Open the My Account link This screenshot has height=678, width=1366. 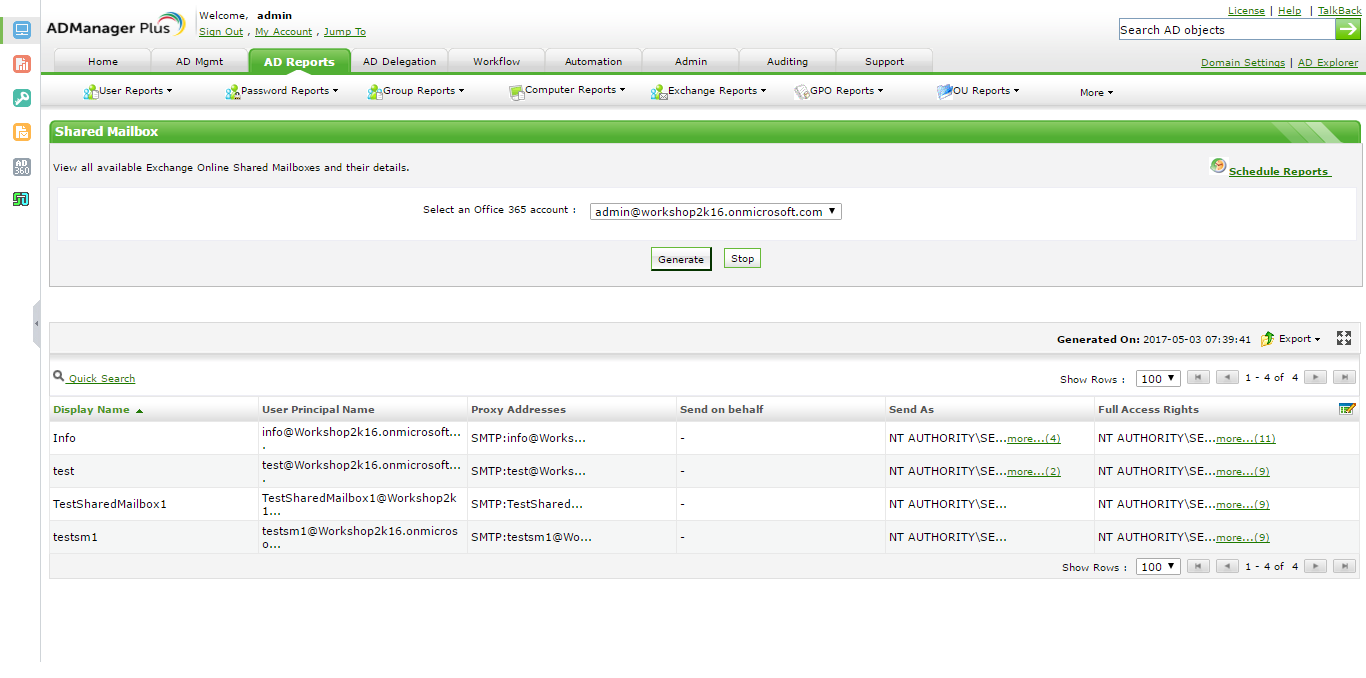(x=284, y=32)
